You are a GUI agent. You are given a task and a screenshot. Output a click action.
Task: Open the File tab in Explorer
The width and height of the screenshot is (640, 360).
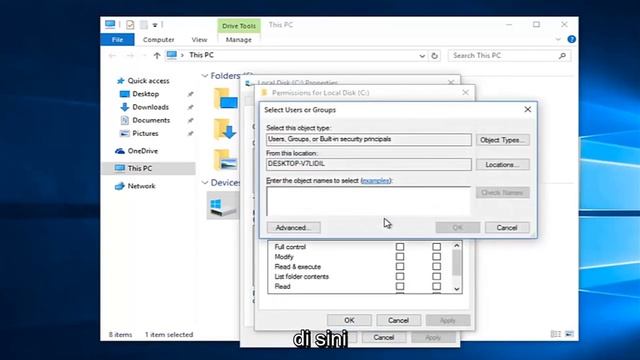(118, 40)
